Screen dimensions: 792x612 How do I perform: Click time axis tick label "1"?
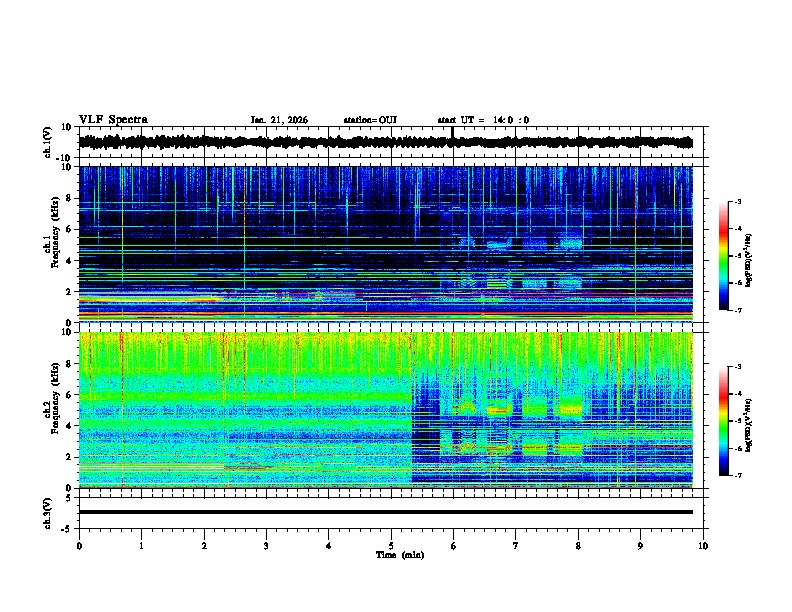pyautogui.click(x=141, y=546)
